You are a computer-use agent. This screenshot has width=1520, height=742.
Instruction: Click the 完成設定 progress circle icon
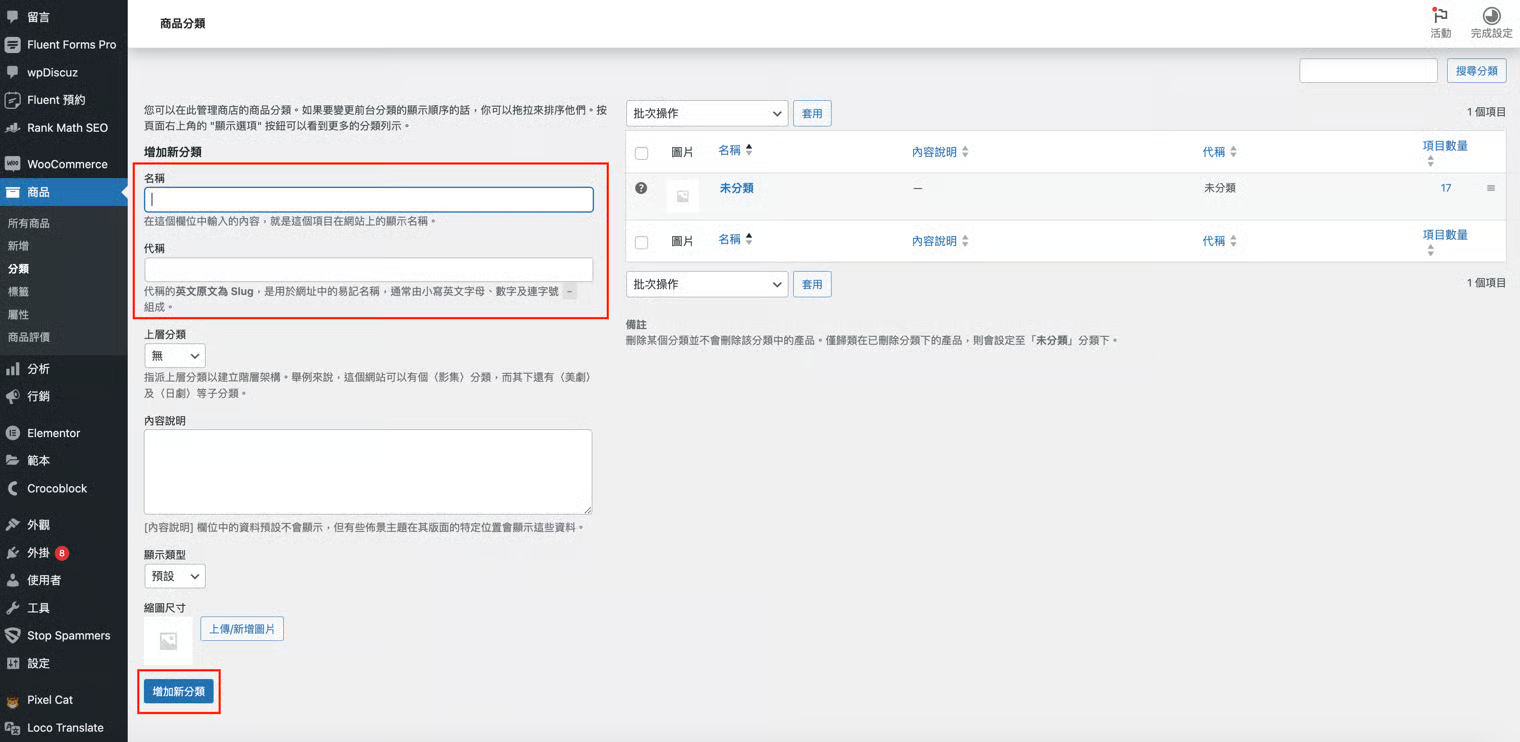1491,16
